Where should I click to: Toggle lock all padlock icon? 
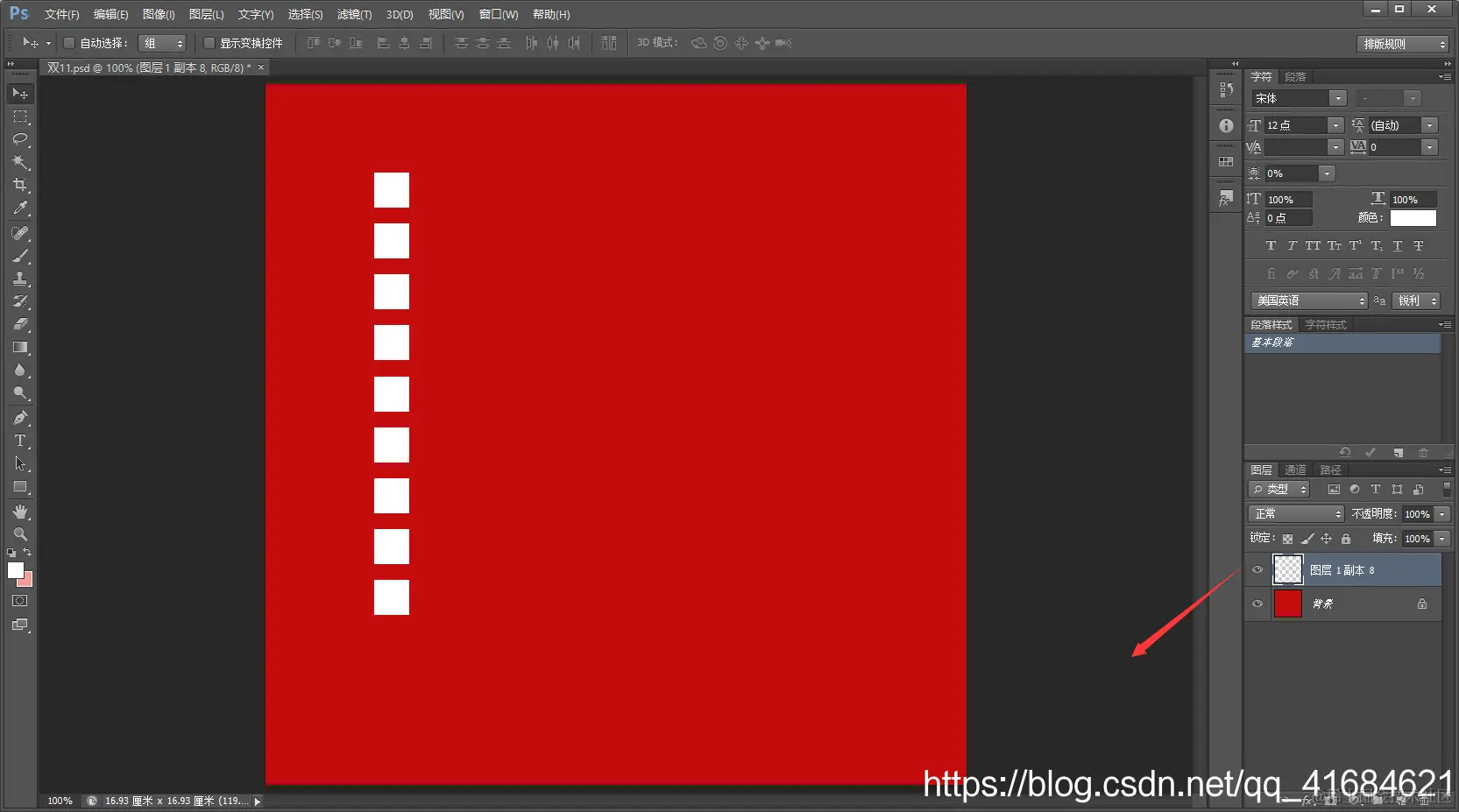1346,539
